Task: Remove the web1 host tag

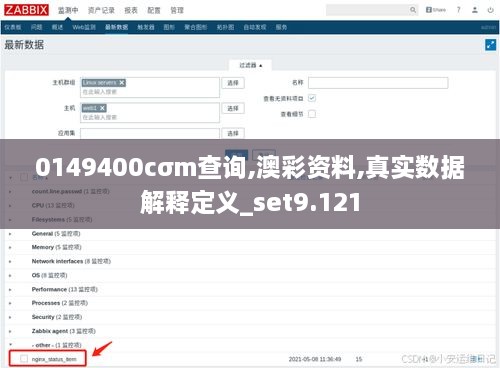Action: click(102, 108)
